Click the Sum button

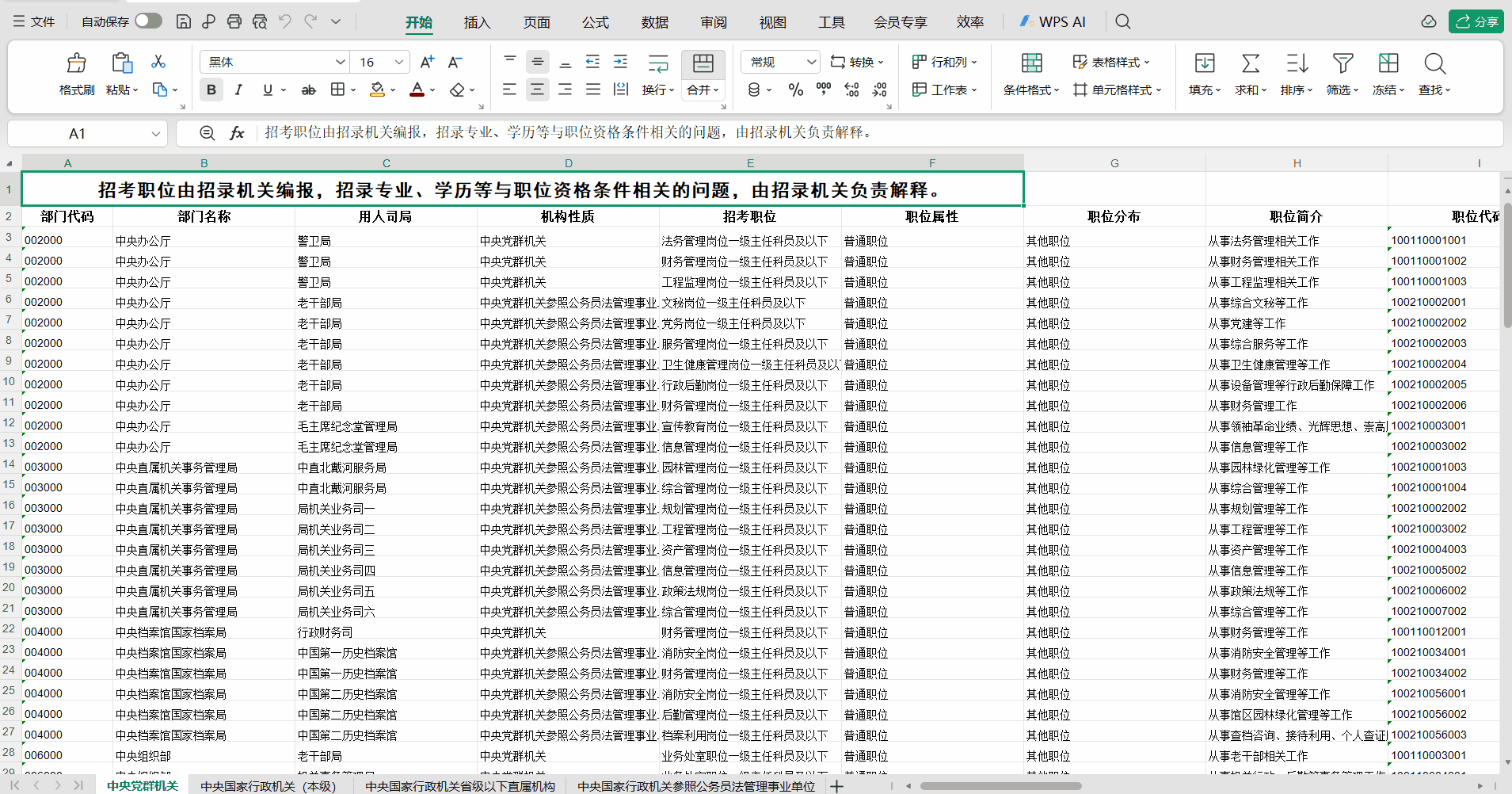(1251, 74)
